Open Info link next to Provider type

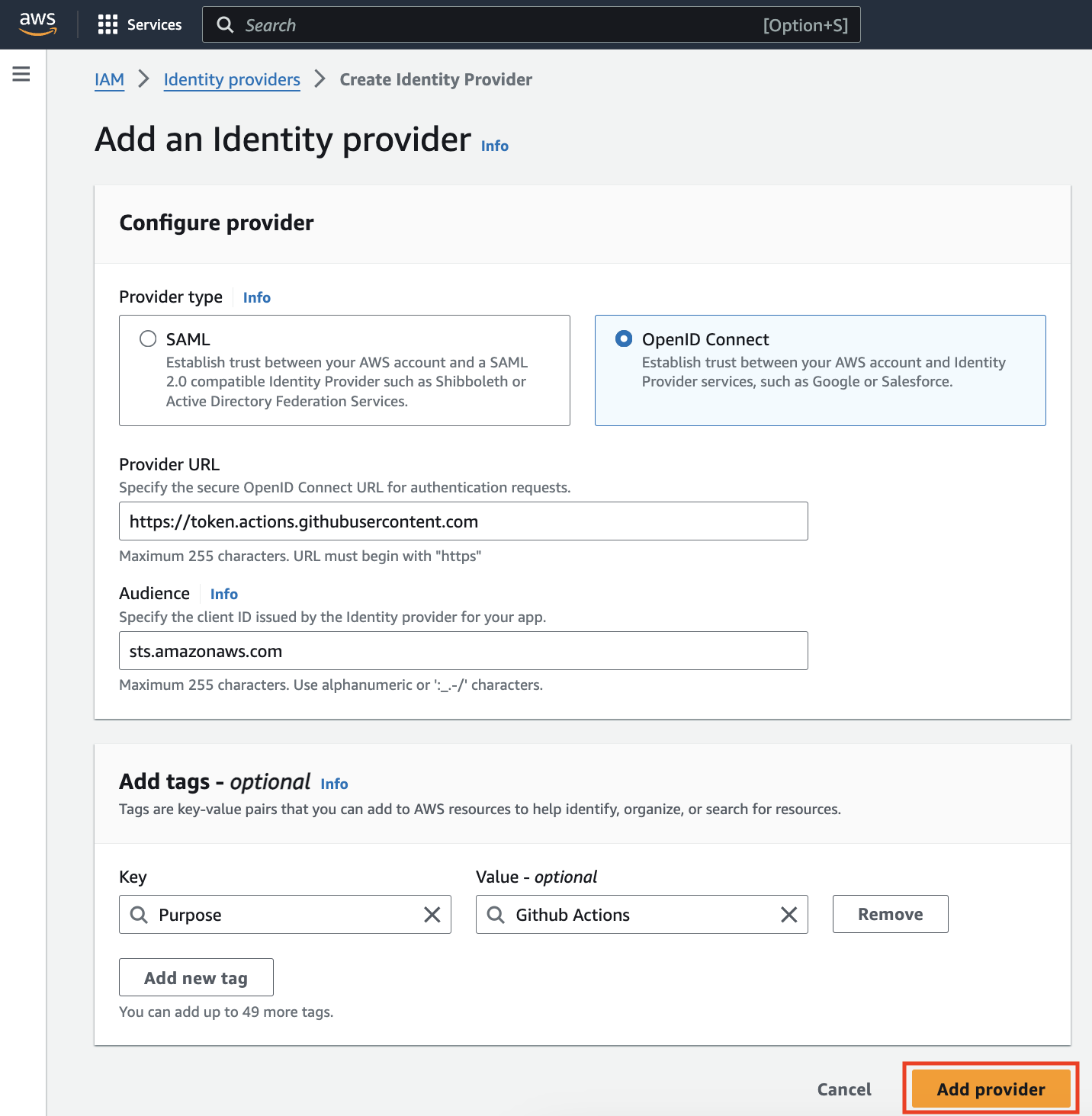coord(256,298)
